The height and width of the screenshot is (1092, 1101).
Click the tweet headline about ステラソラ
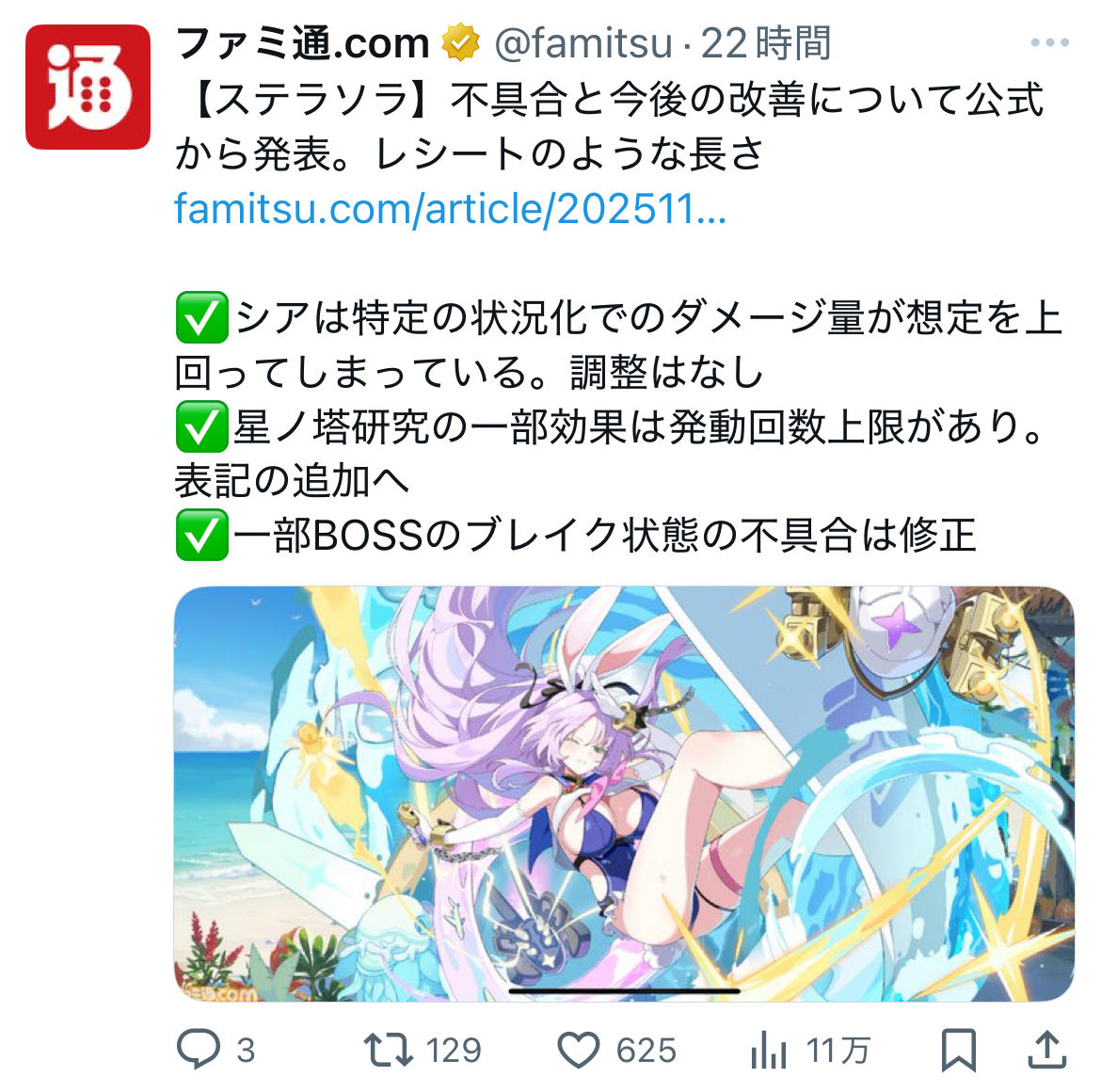[610, 126]
